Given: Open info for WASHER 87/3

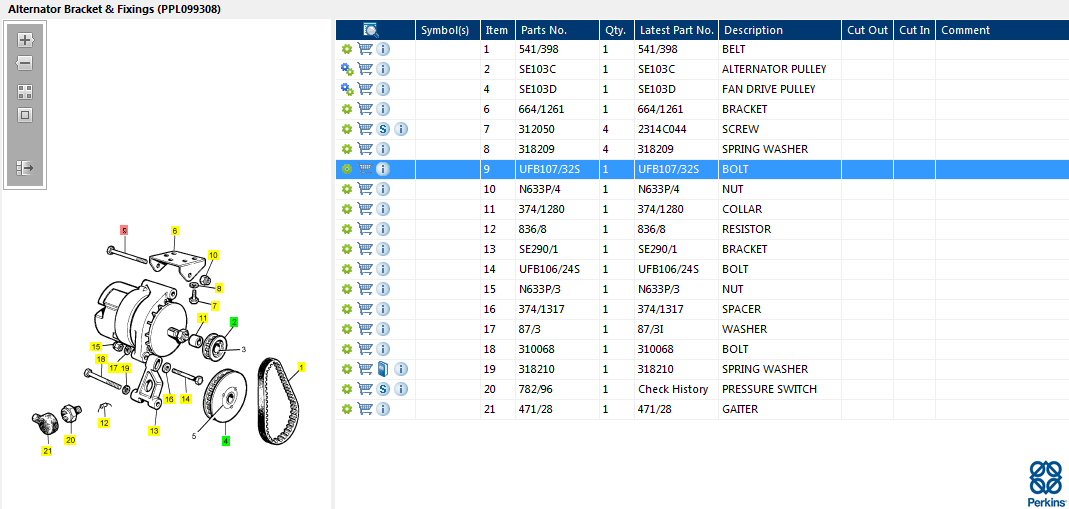Looking at the screenshot, I should (x=383, y=329).
